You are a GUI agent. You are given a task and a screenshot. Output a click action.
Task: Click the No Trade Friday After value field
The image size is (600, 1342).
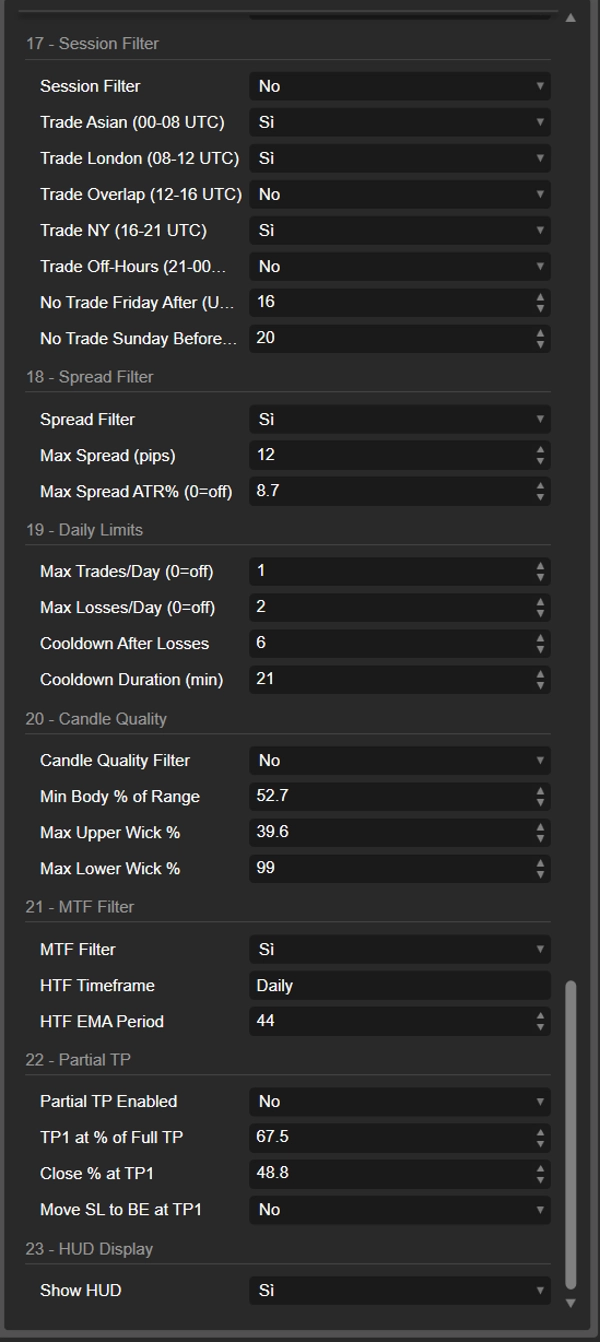coord(390,302)
